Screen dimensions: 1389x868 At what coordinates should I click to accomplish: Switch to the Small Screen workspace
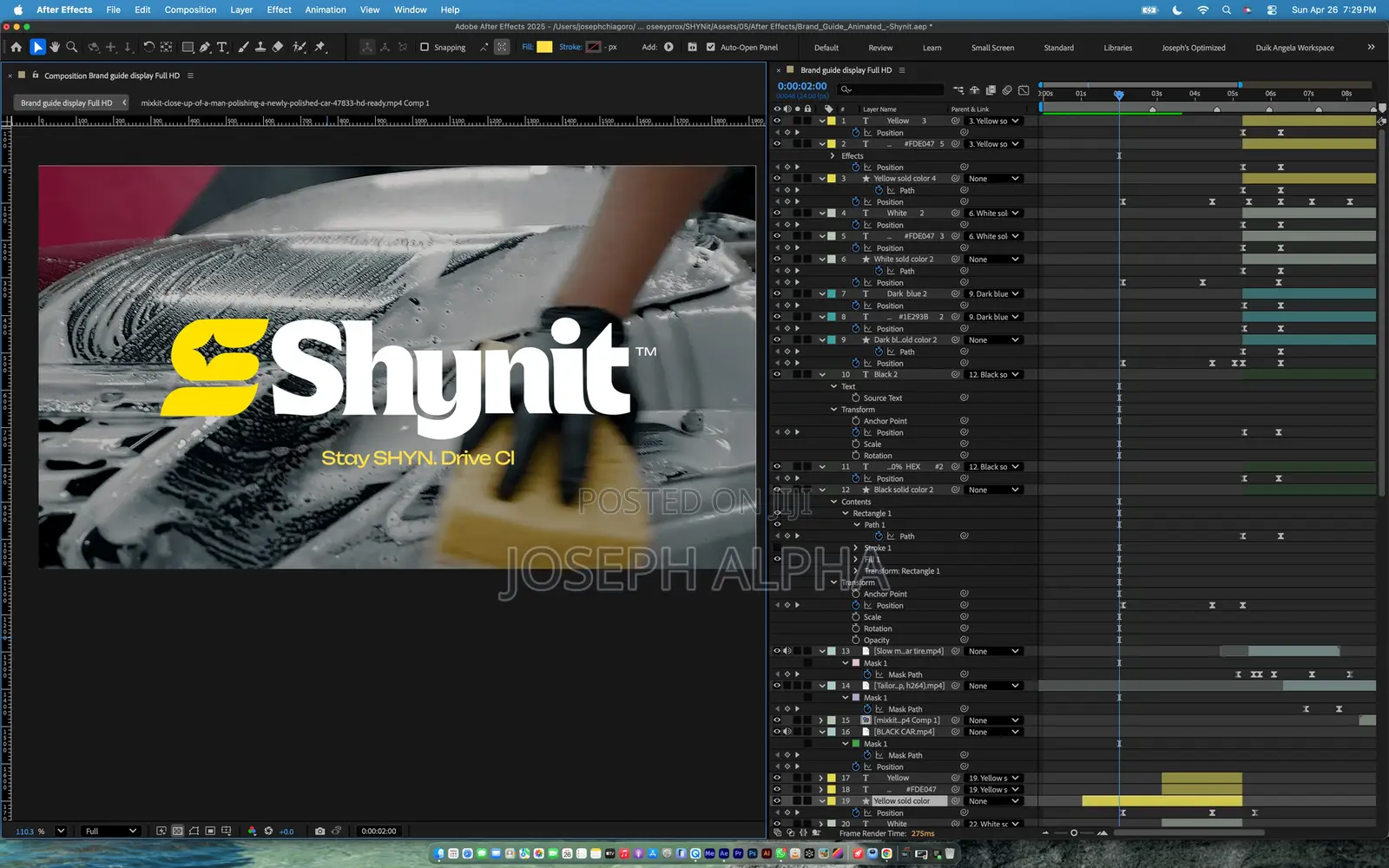tap(992, 48)
